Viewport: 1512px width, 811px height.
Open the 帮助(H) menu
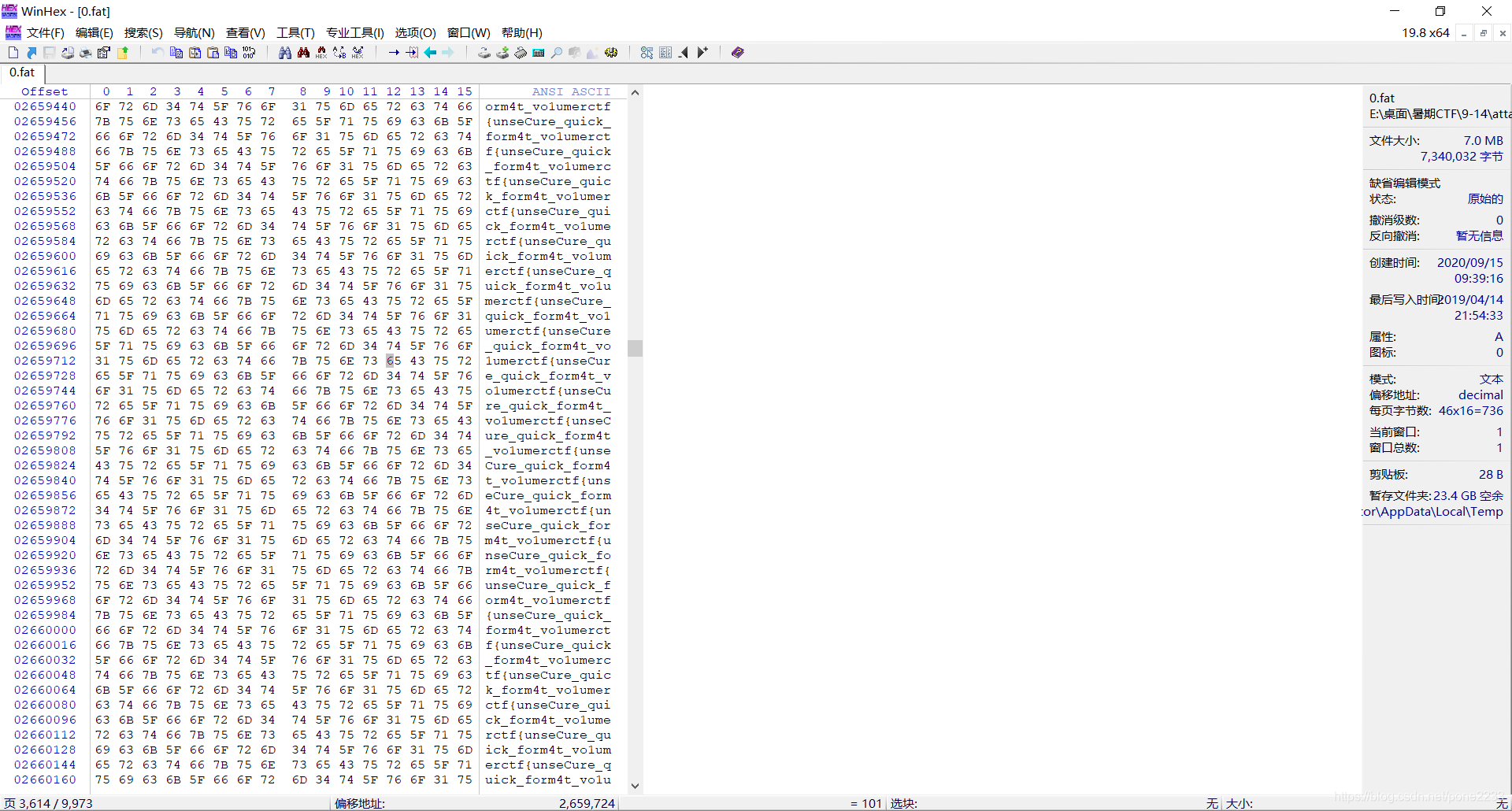(522, 33)
